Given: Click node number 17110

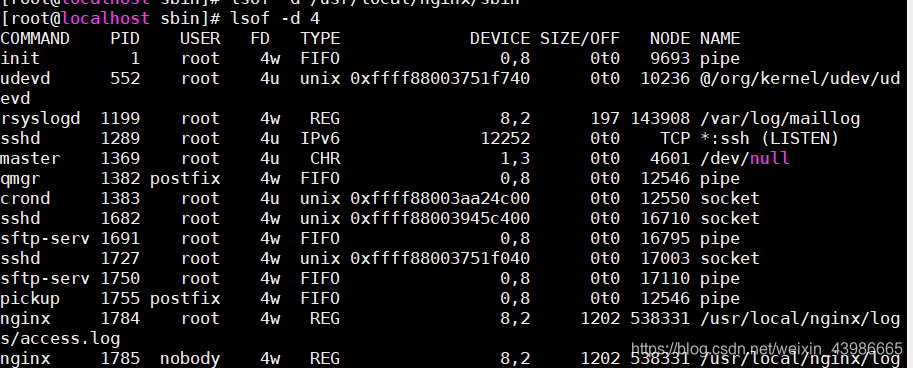Looking at the screenshot, I should [x=665, y=279].
